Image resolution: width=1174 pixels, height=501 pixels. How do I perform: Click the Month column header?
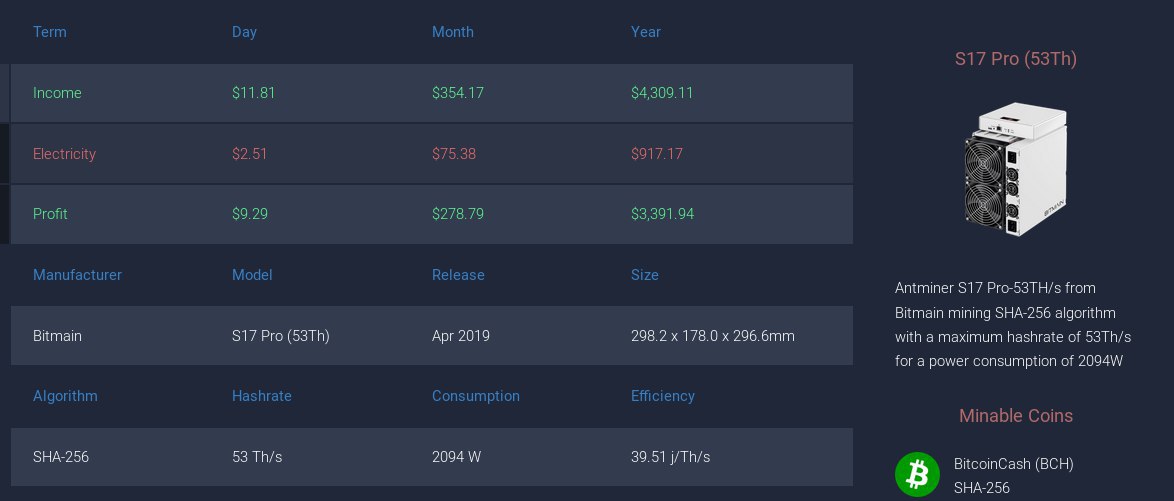coord(453,31)
